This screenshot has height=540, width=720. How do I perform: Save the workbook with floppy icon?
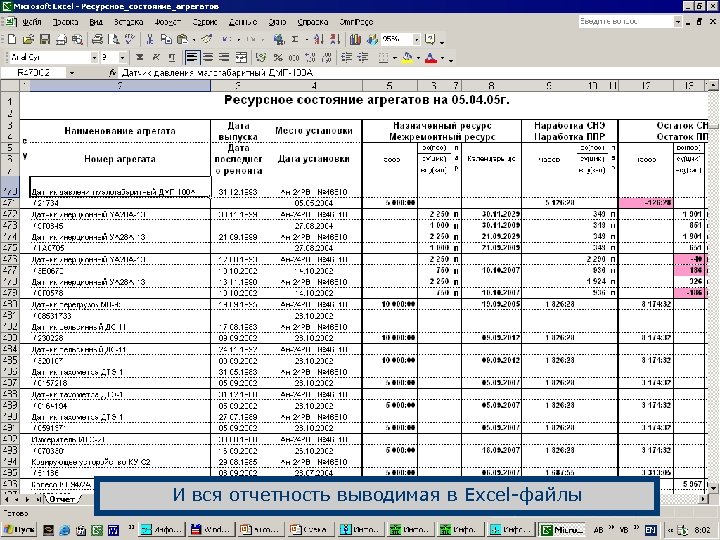[x=45, y=39]
